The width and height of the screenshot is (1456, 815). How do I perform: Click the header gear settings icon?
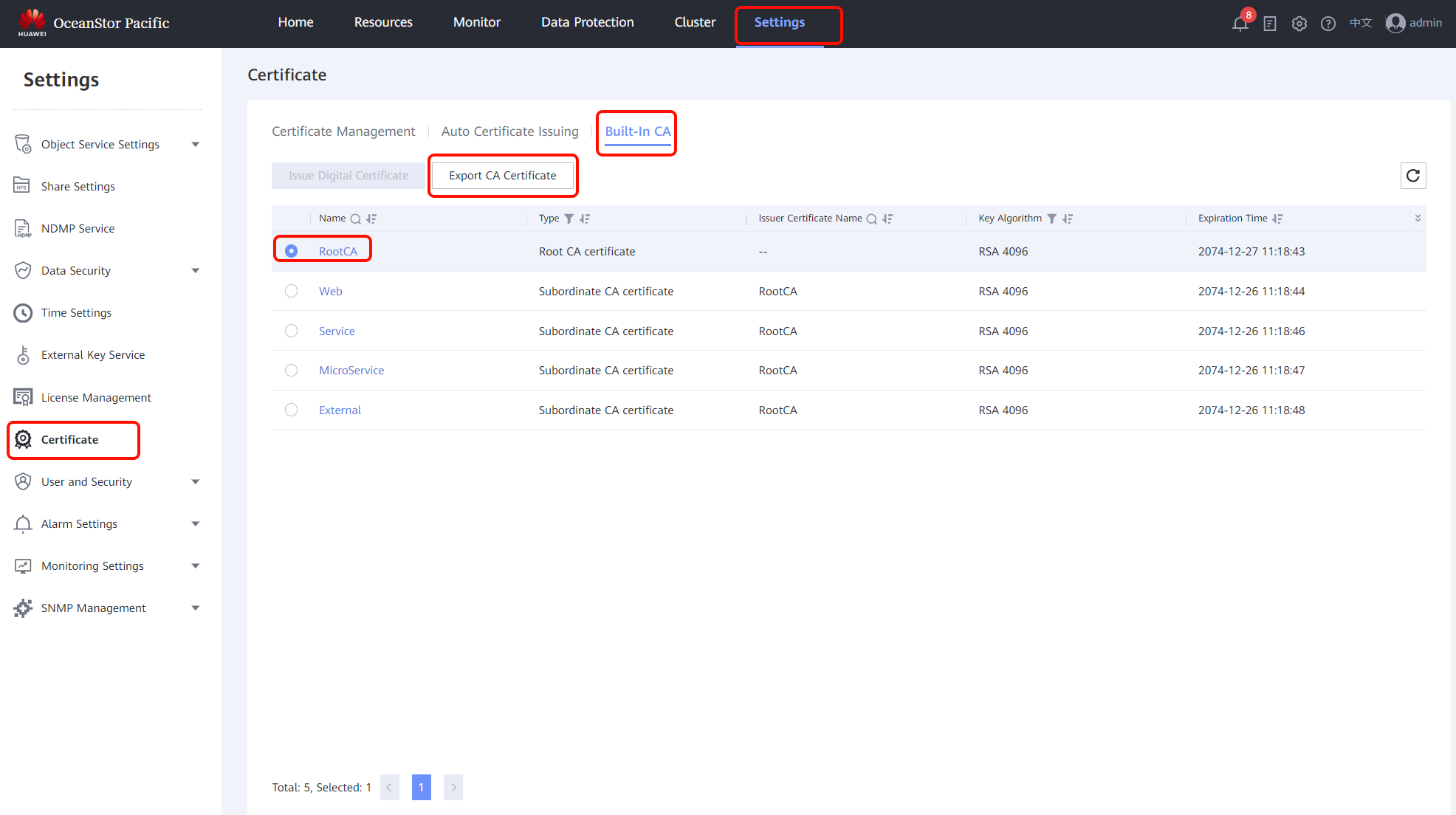pyautogui.click(x=1299, y=24)
